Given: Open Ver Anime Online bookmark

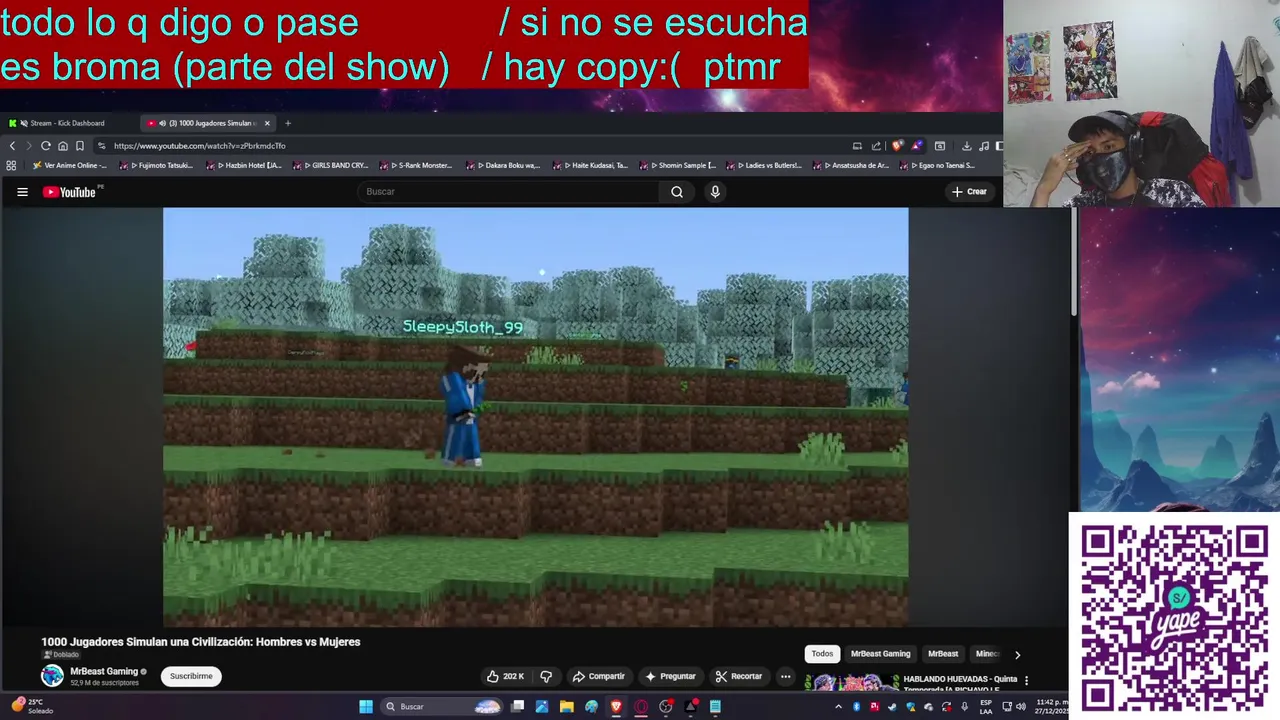Looking at the screenshot, I should pyautogui.click(x=70, y=166).
